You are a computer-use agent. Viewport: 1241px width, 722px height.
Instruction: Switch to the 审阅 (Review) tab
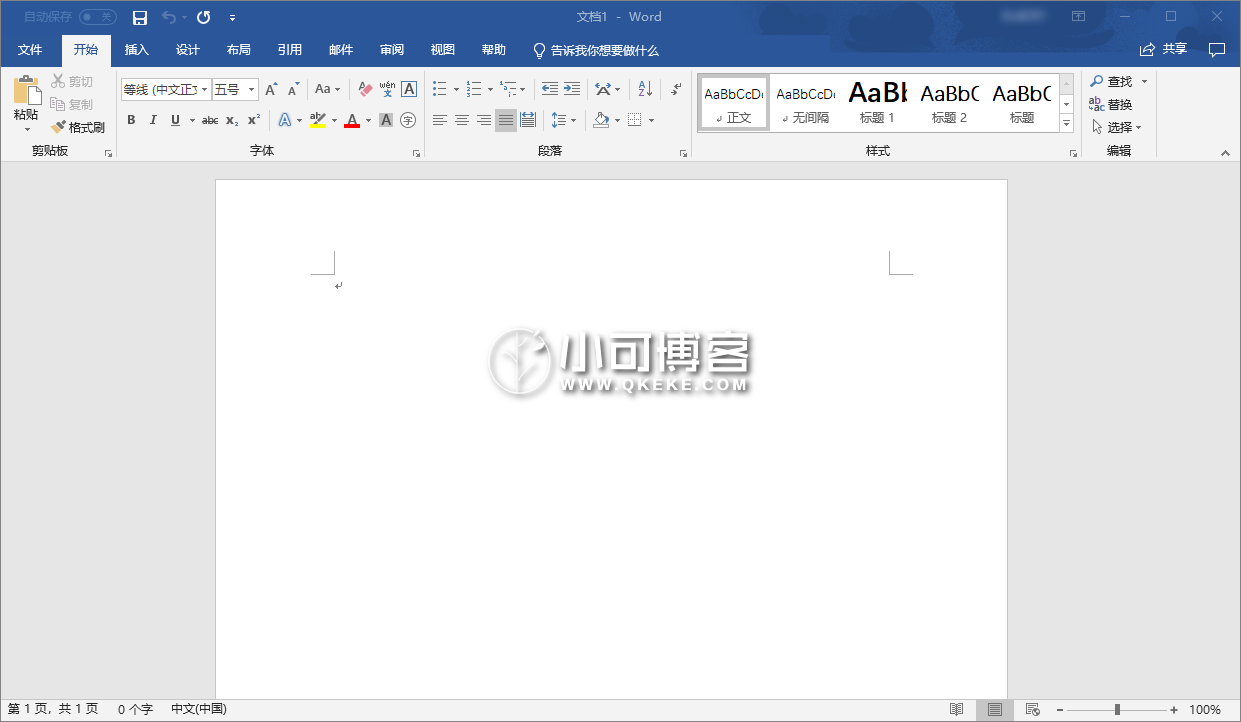click(392, 50)
